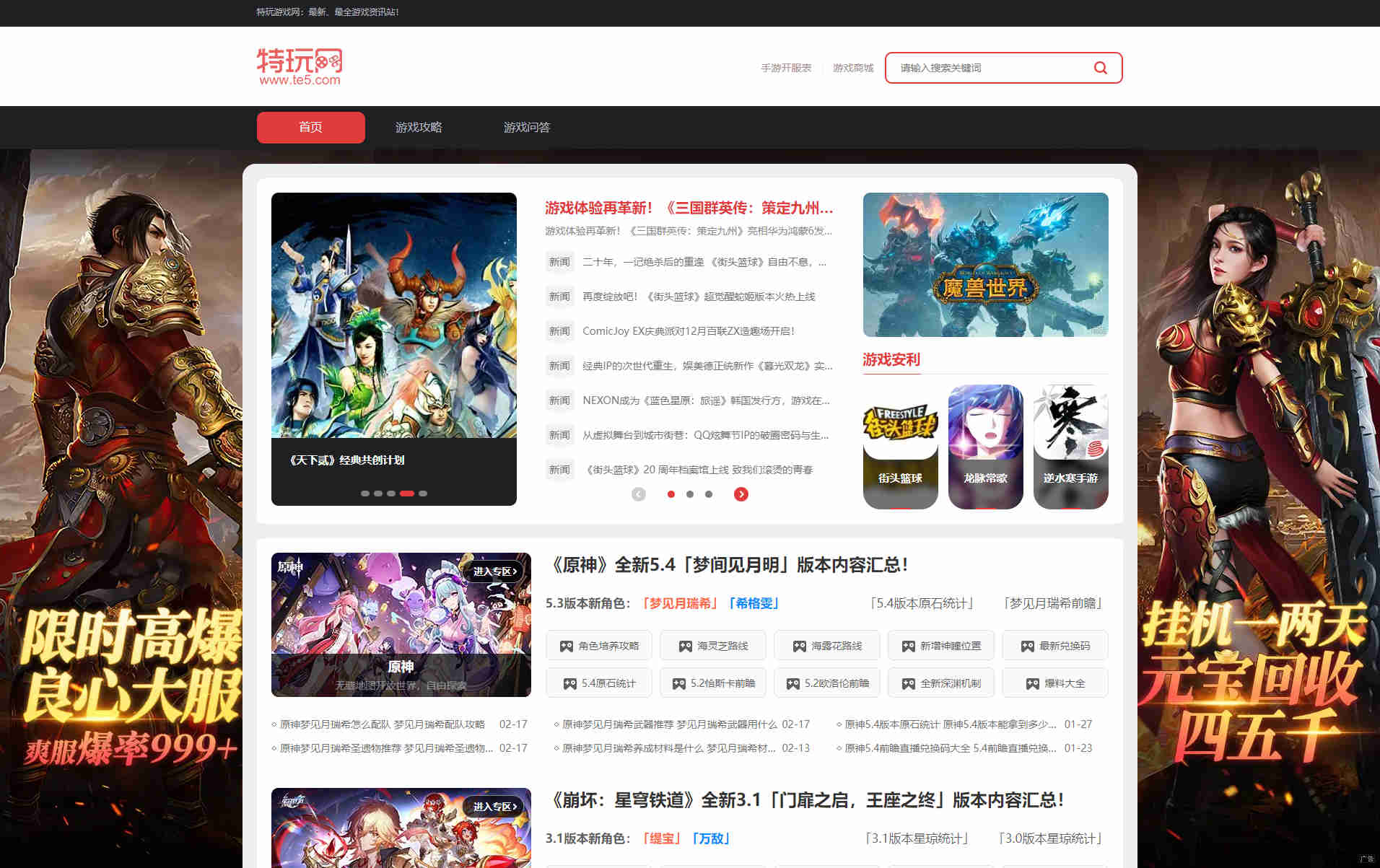Viewport: 1380px width, 868px height.
Task: Open the 龙脉常歌 game icon
Action: click(x=985, y=446)
